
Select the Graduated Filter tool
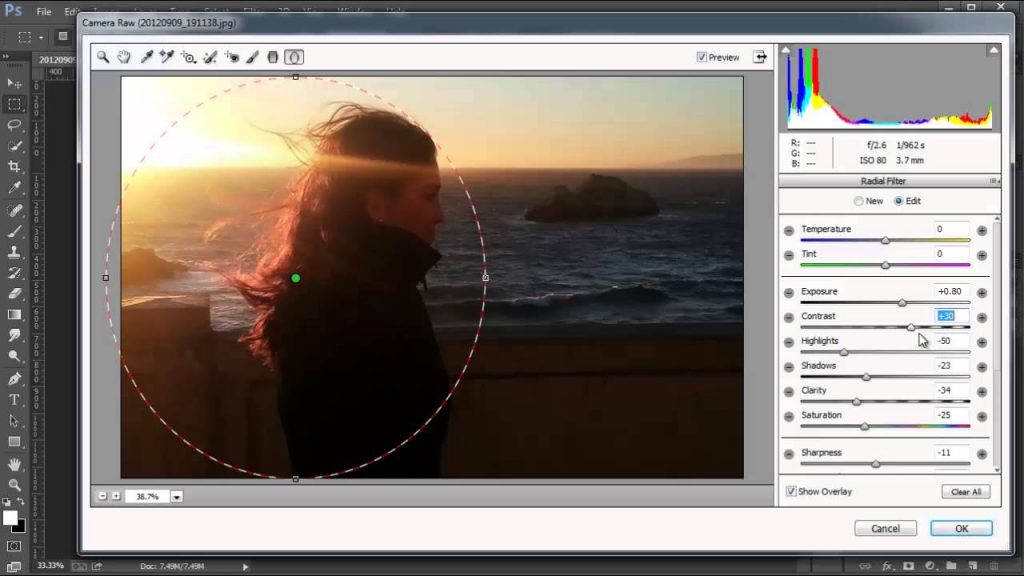click(273, 57)
